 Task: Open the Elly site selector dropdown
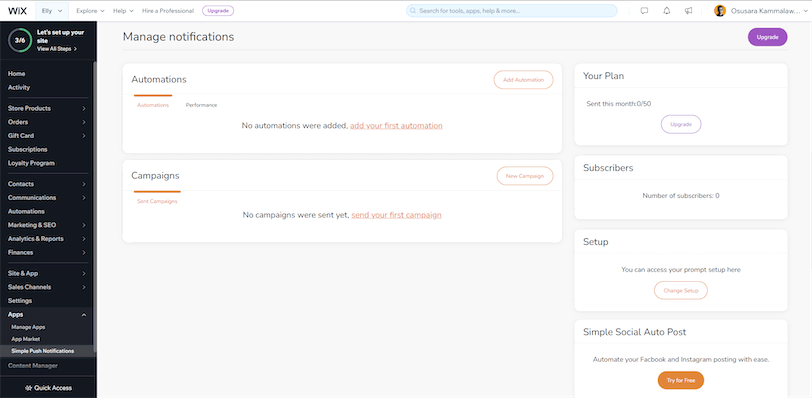(52, 11)
